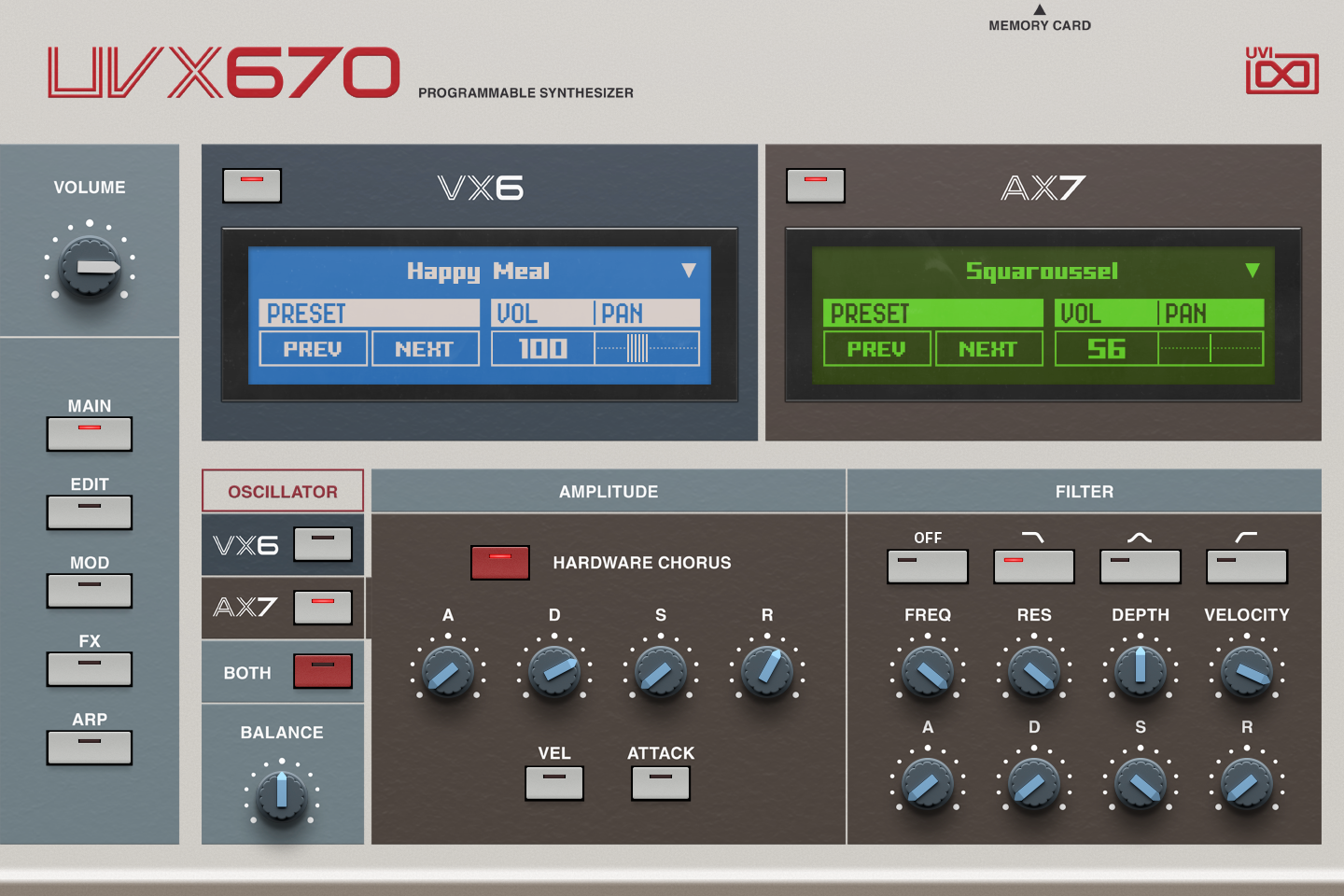This screenshot has height=896, width=1344.
Task: Adjust the VX6 PAN slider
Action: pyautogui.click(x=647, y=348)
